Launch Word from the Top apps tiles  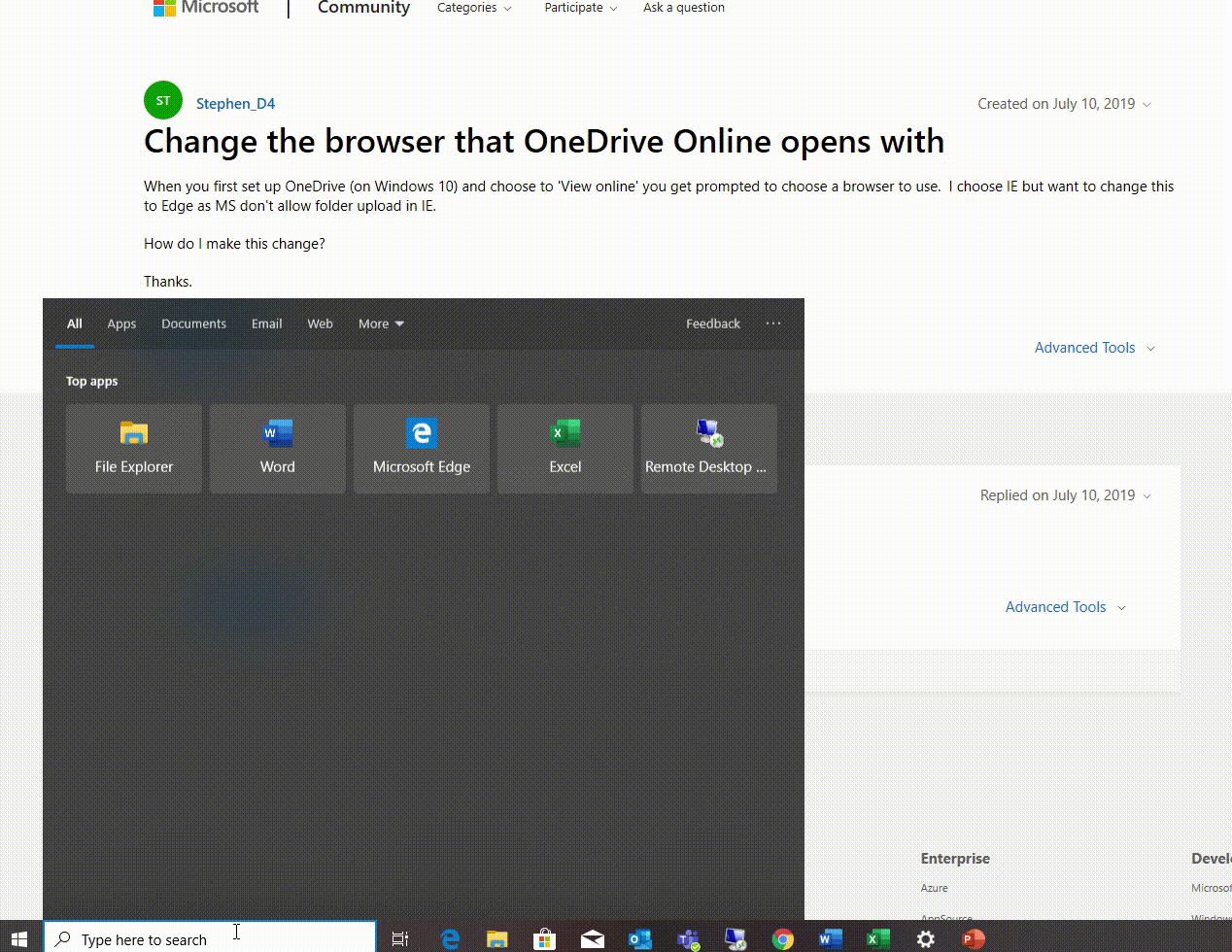[x=277, y=448]
